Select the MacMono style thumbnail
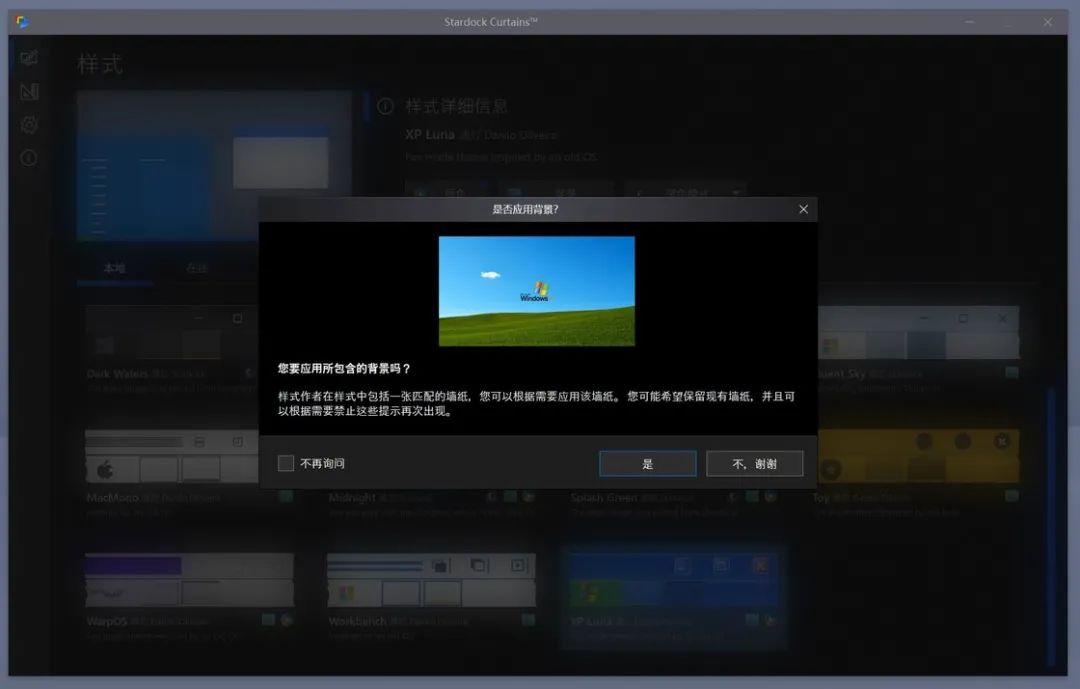 coord(172,456)
